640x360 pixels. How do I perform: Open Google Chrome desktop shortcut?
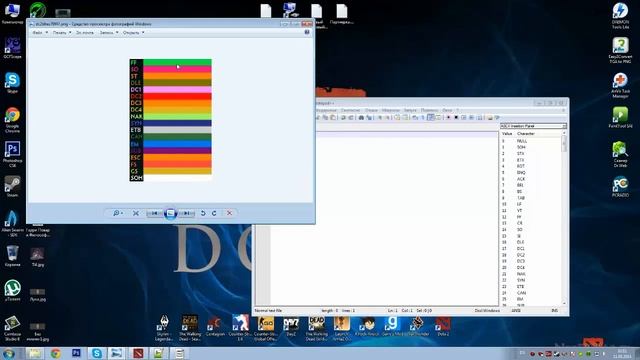12,120
